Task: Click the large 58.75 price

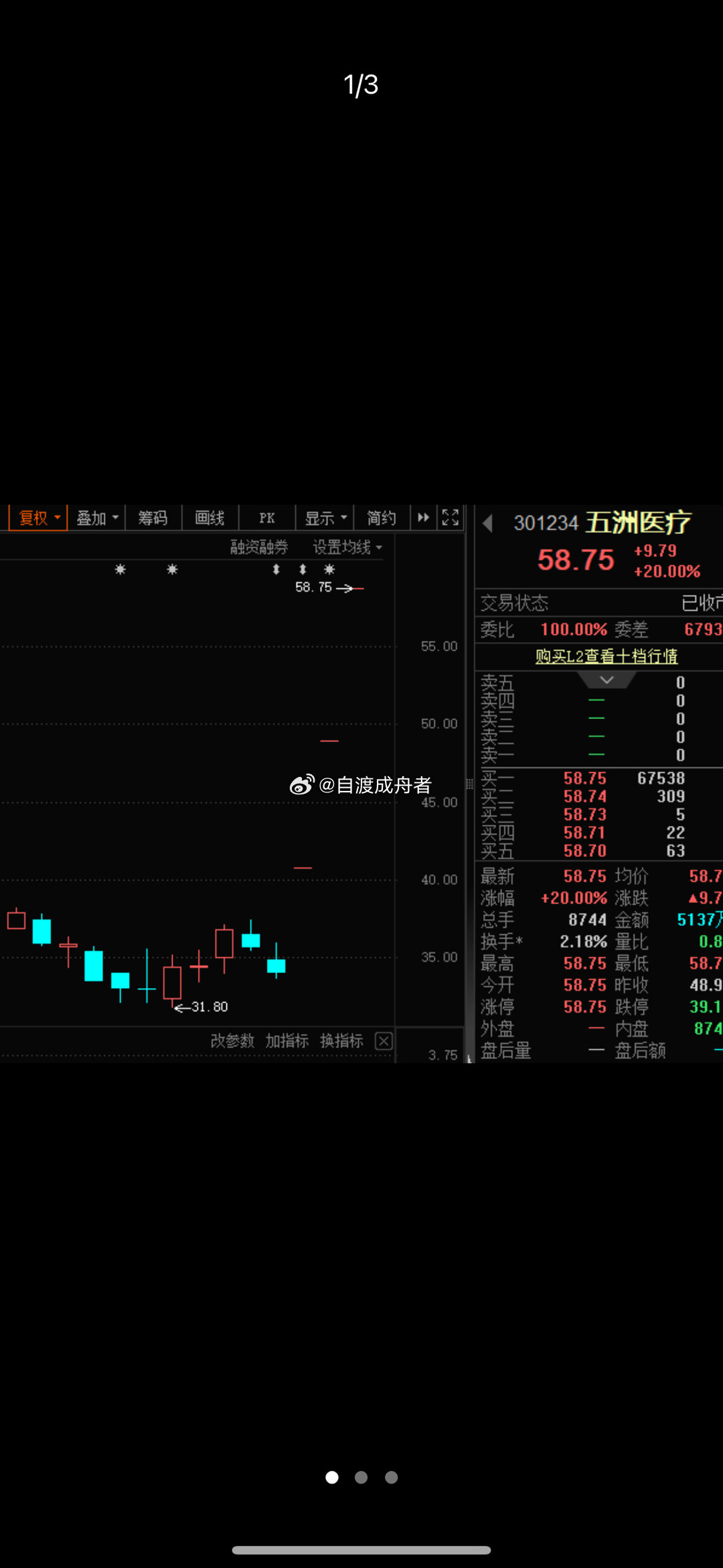Action: coord(576,560)
